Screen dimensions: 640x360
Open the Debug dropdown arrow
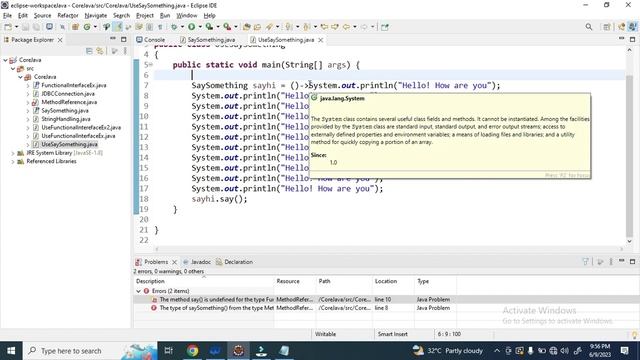(x=182, y=27)
